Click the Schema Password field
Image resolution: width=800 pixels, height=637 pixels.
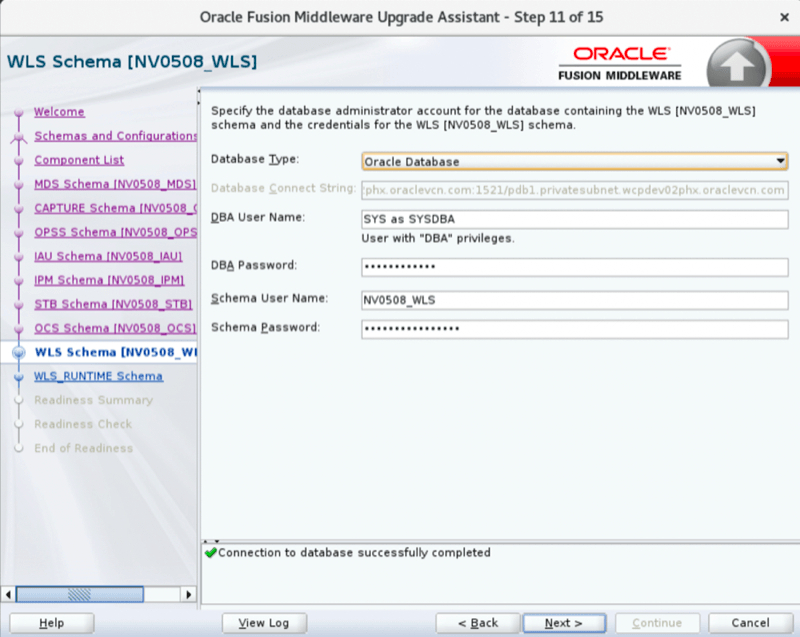[x=574, y=329]
